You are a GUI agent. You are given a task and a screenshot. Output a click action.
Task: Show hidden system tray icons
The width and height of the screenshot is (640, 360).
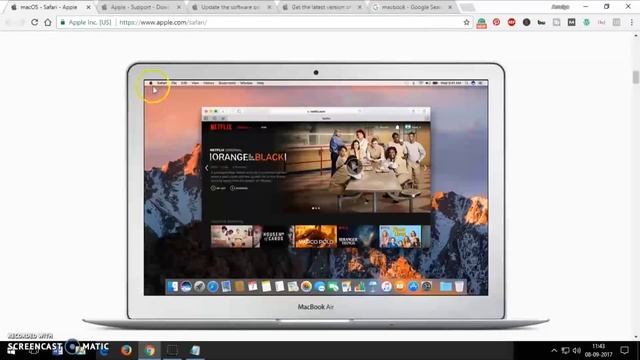(554, 350)
